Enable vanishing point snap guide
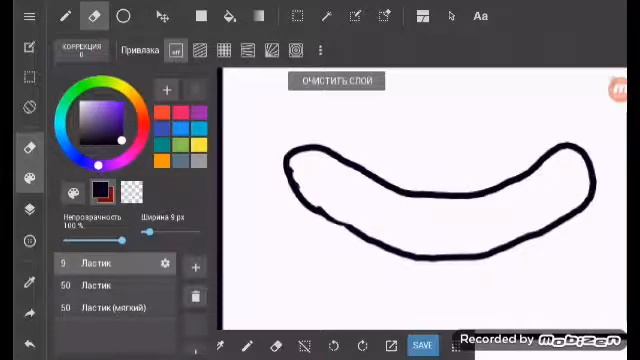This screenshot has height=360, width=640. coord(248,51)
